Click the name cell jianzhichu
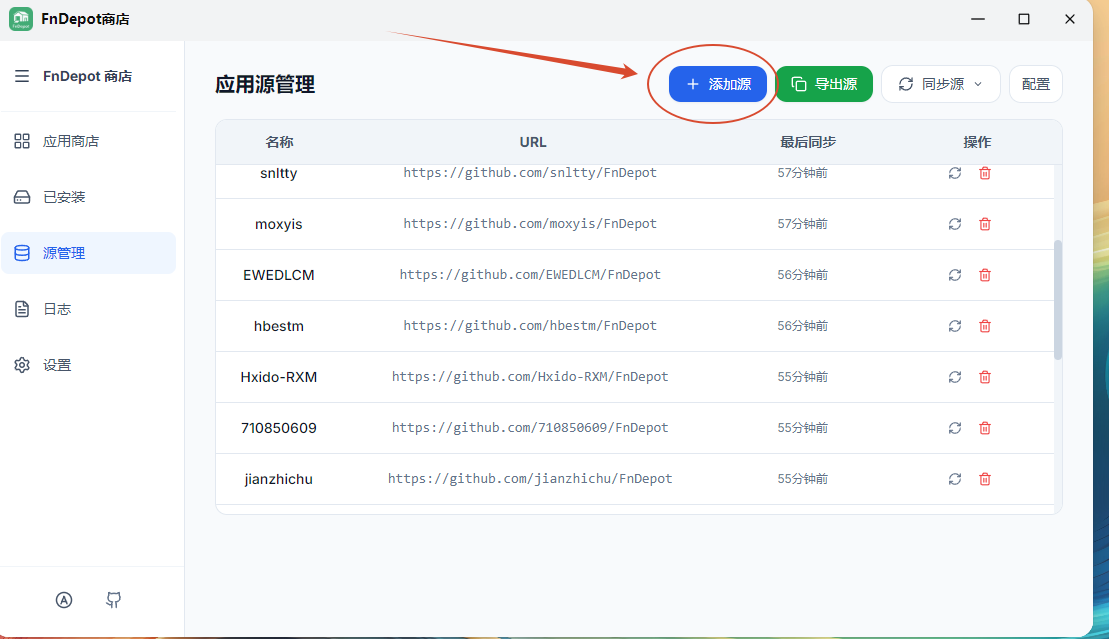The image size is (1109, 639). 279,479
